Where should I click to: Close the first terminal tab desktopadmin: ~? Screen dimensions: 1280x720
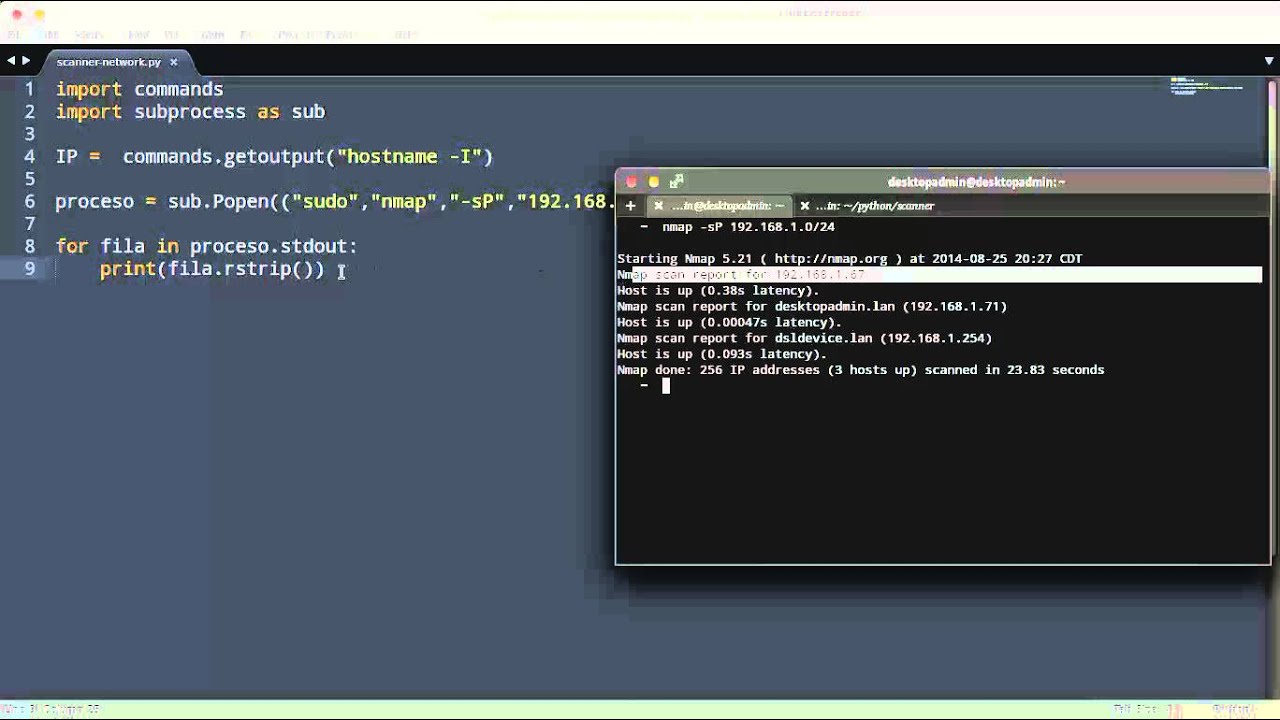(x=658, y=206)
